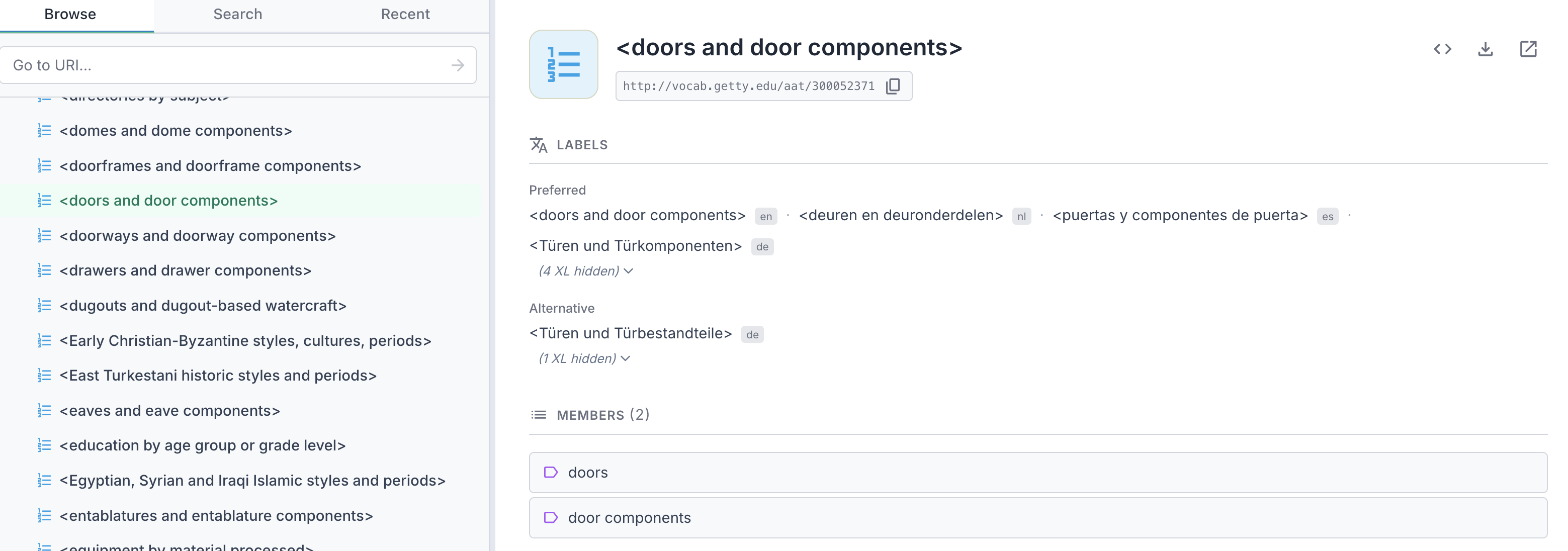Select <entablatures and entablature components>
This screenshot has width=1568, height=551.
tap(216, 516)
